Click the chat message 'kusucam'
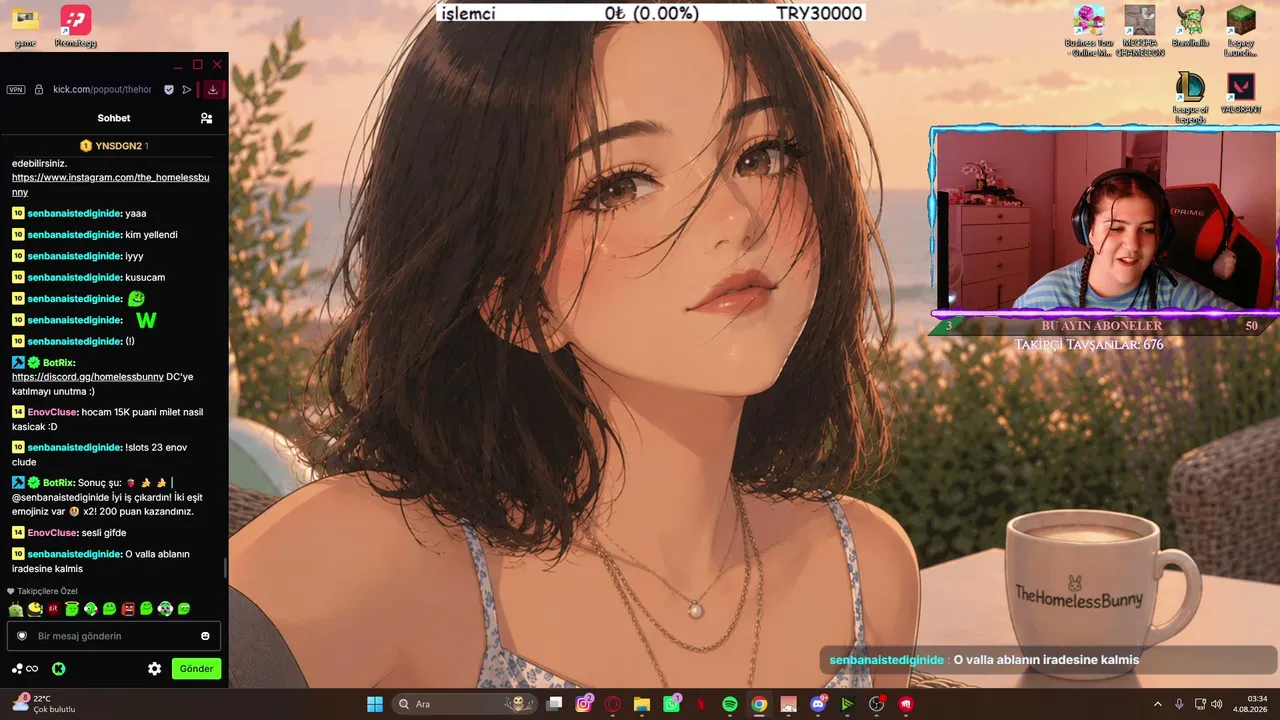 pyautogui.click(x=145, y=277)
